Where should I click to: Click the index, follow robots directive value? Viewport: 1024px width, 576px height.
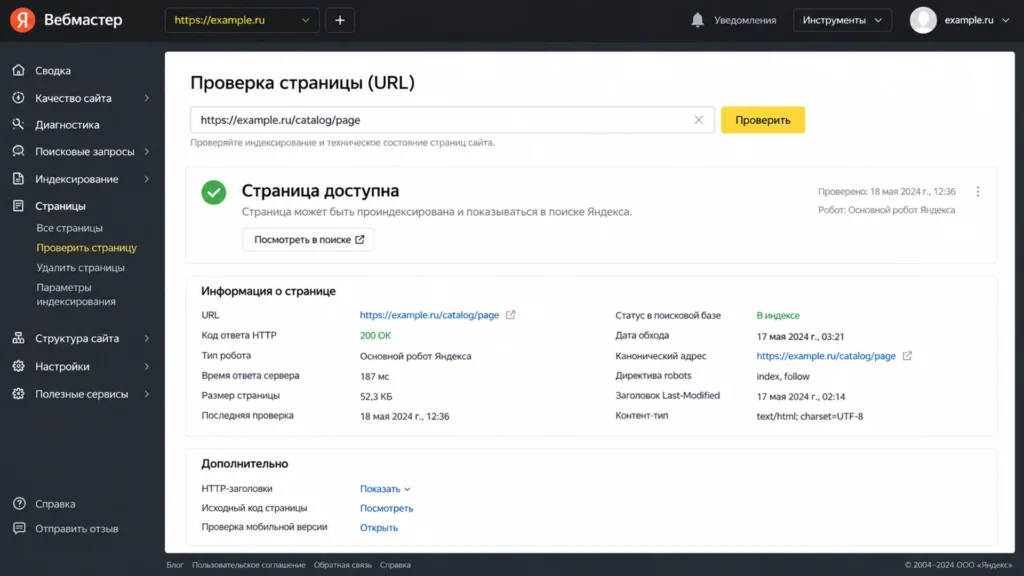[x=783, y=377]
